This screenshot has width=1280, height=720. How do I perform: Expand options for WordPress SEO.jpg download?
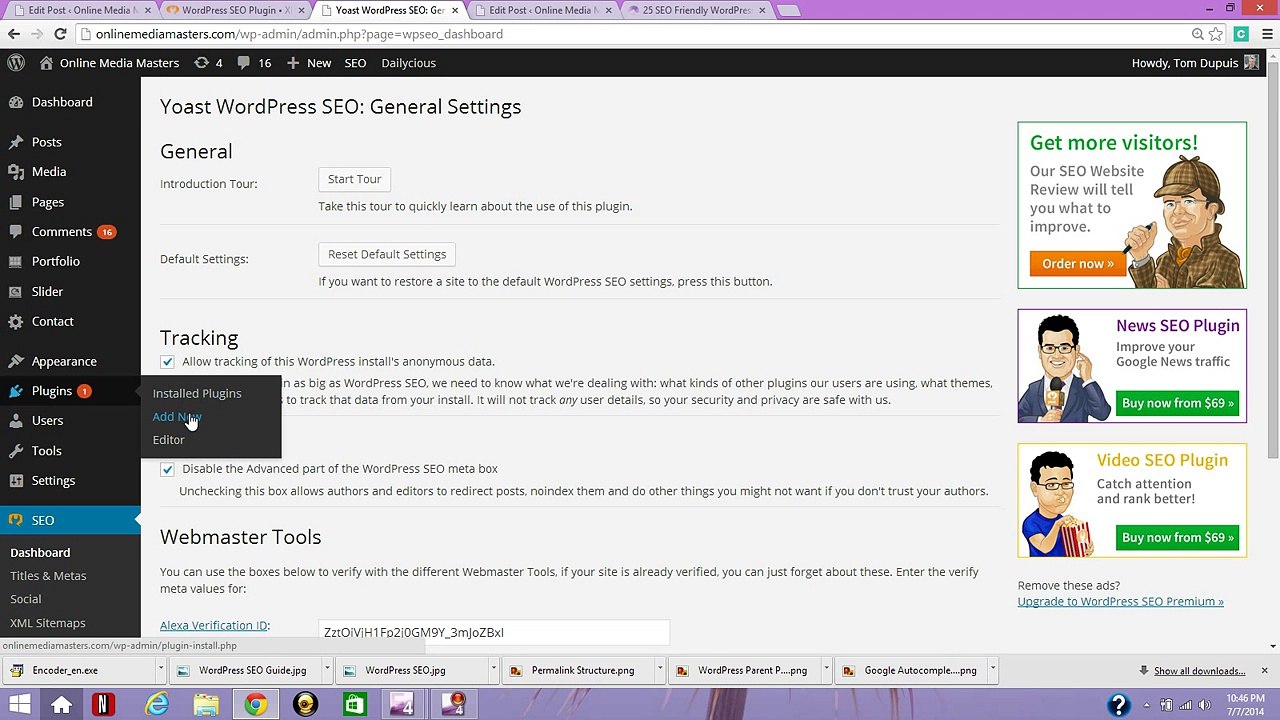click(x=493, y=670)
